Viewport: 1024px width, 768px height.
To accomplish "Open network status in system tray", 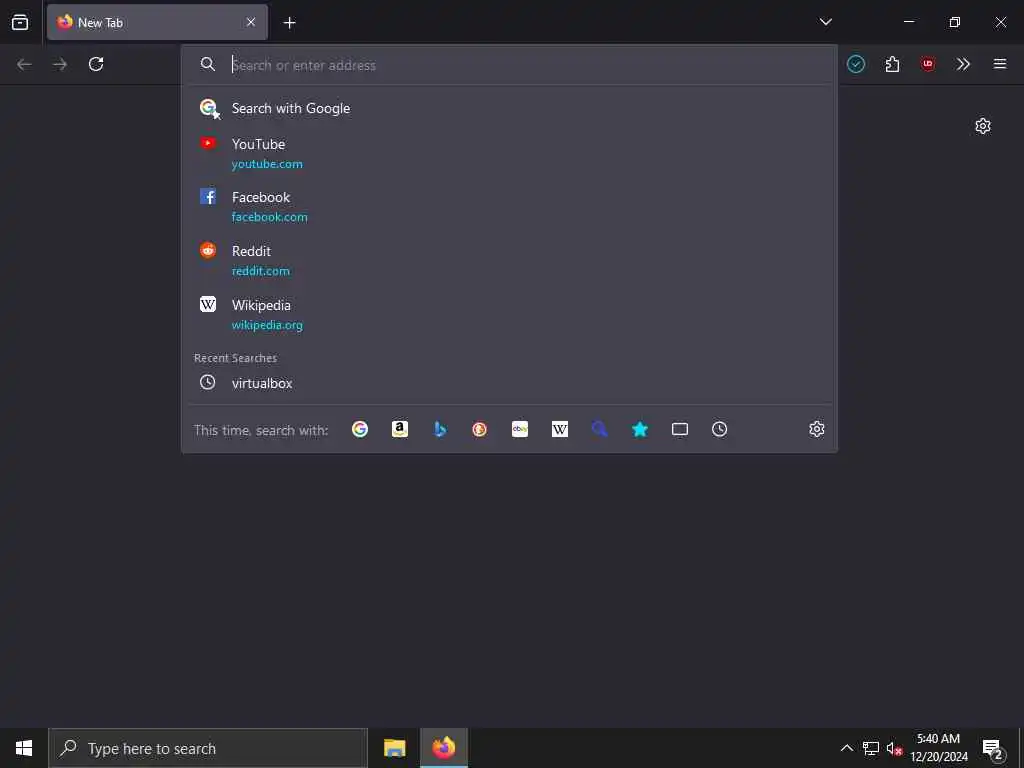I will pyautogui.click(x=871, y=748).
